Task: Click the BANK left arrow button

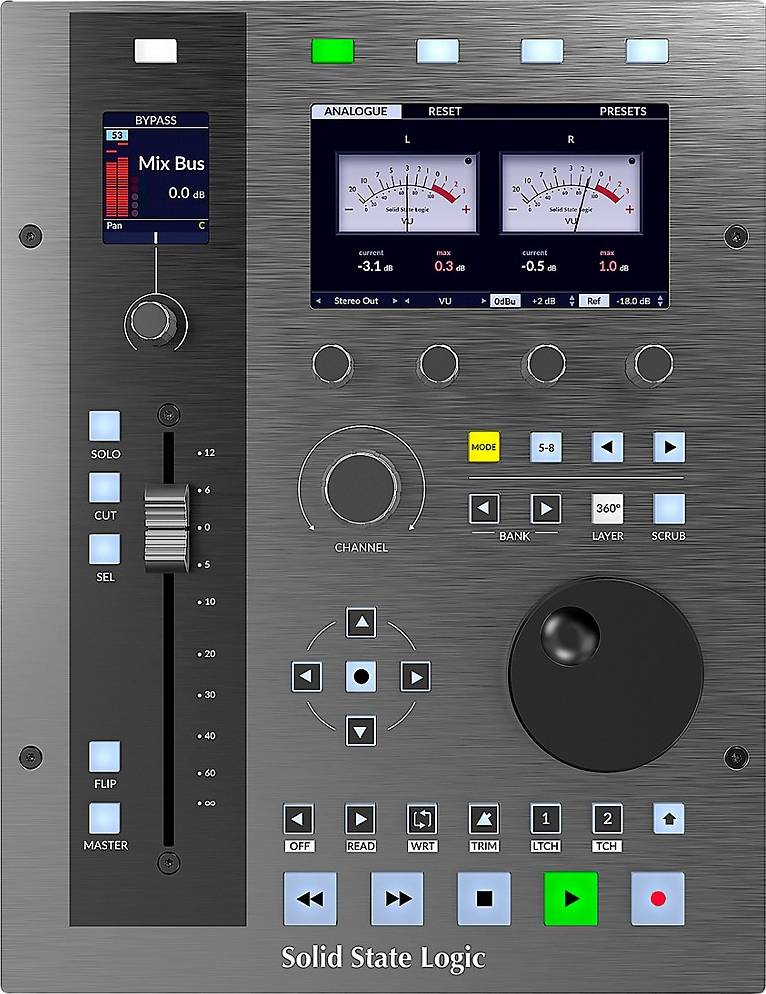Action: [484, 508]
